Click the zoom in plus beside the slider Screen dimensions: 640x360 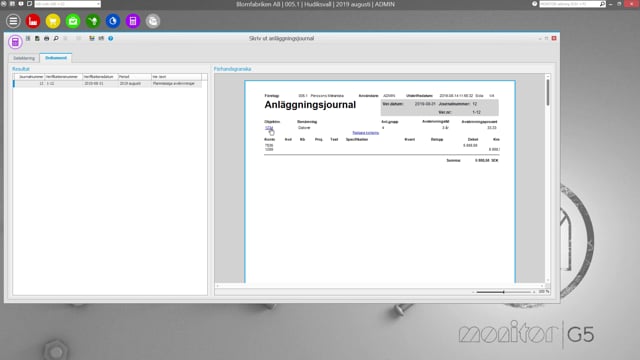point(534,292)
